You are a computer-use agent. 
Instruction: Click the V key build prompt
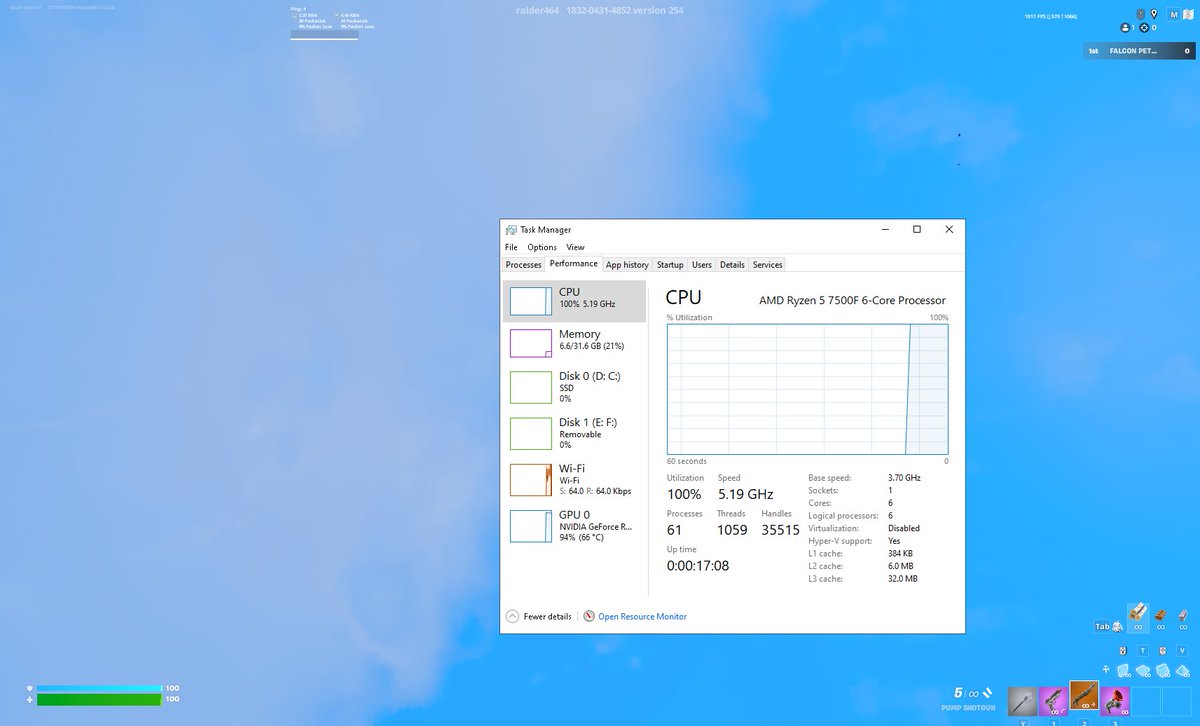click(1182, 650)
